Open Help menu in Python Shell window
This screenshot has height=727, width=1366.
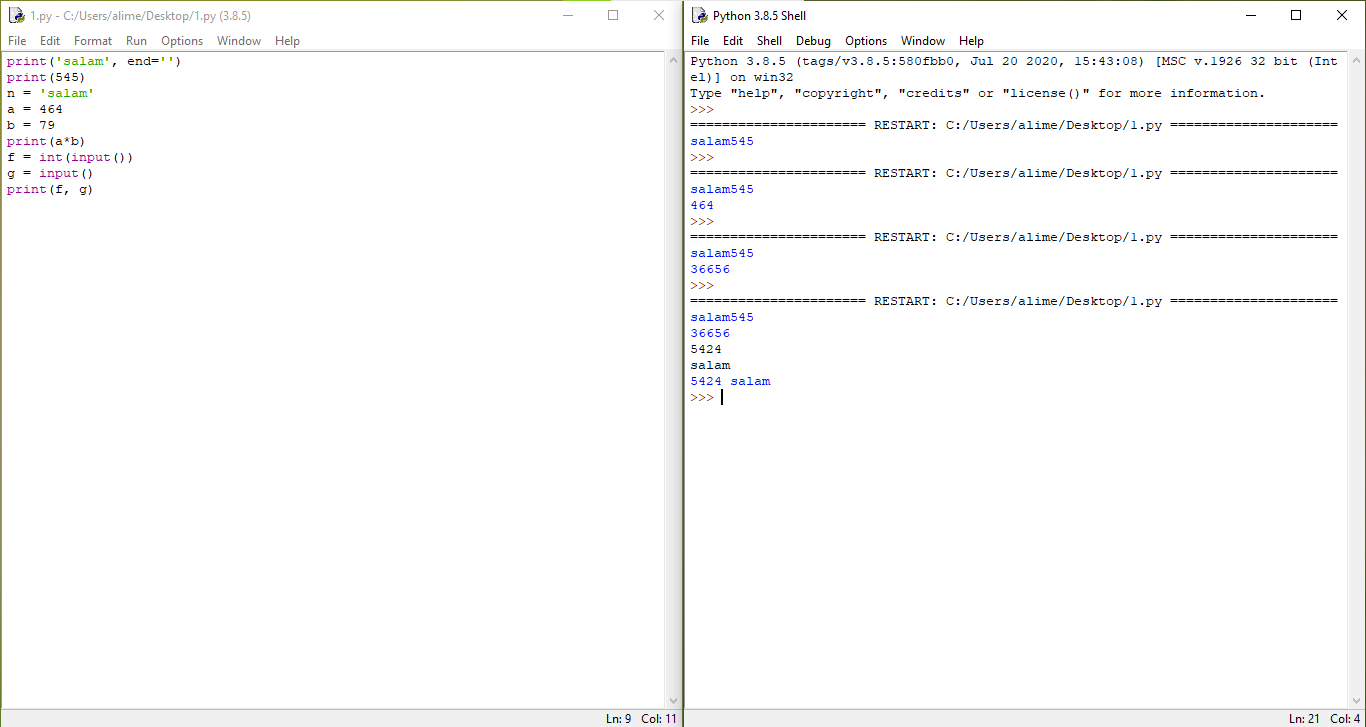pos(971,41)
